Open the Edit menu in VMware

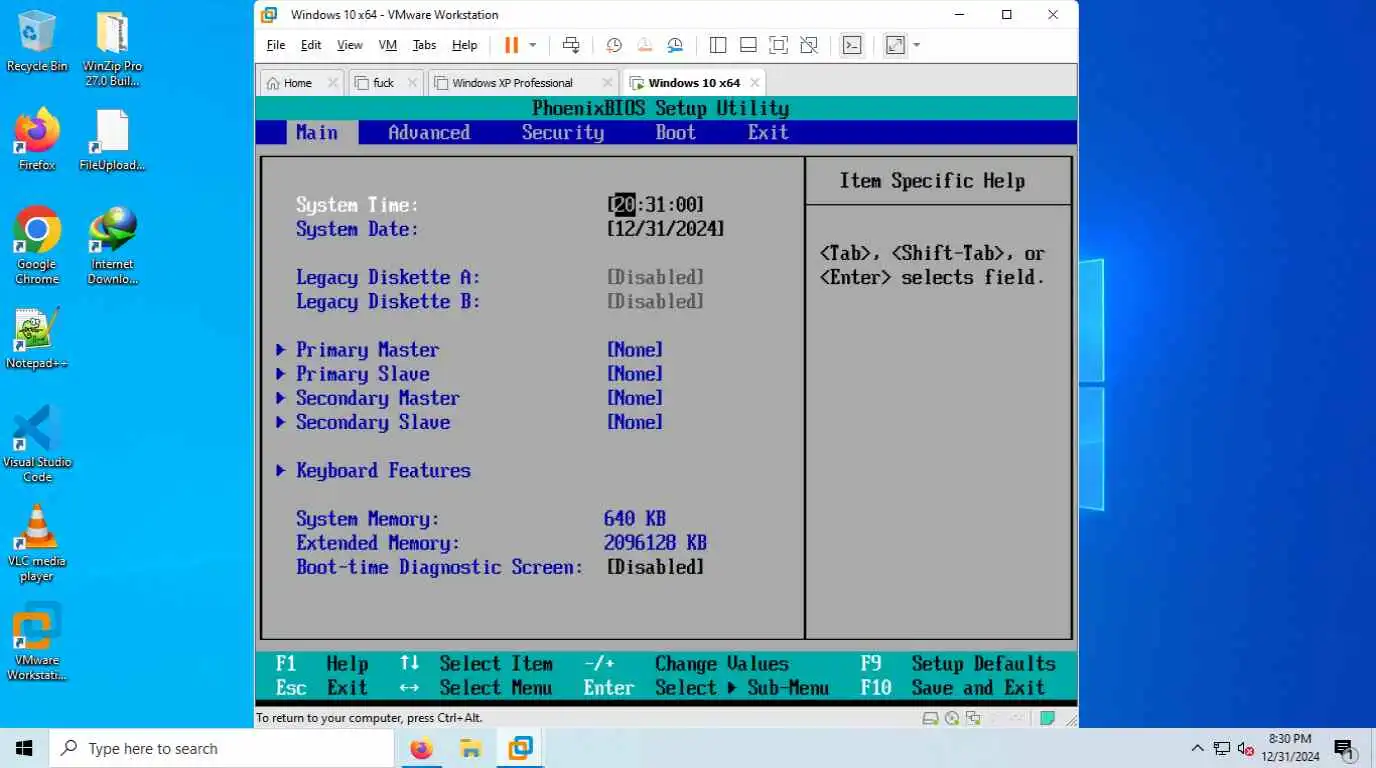(x=311, y=45)
